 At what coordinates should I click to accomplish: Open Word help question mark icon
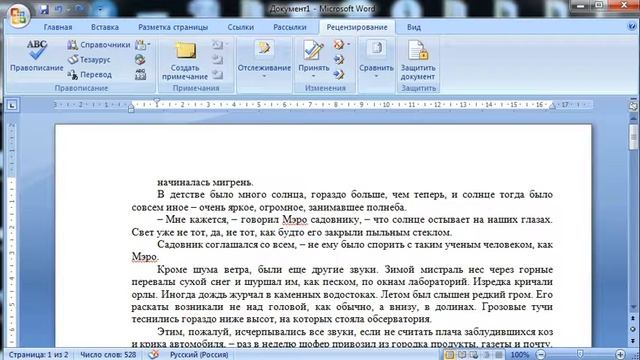coord(632,27)
